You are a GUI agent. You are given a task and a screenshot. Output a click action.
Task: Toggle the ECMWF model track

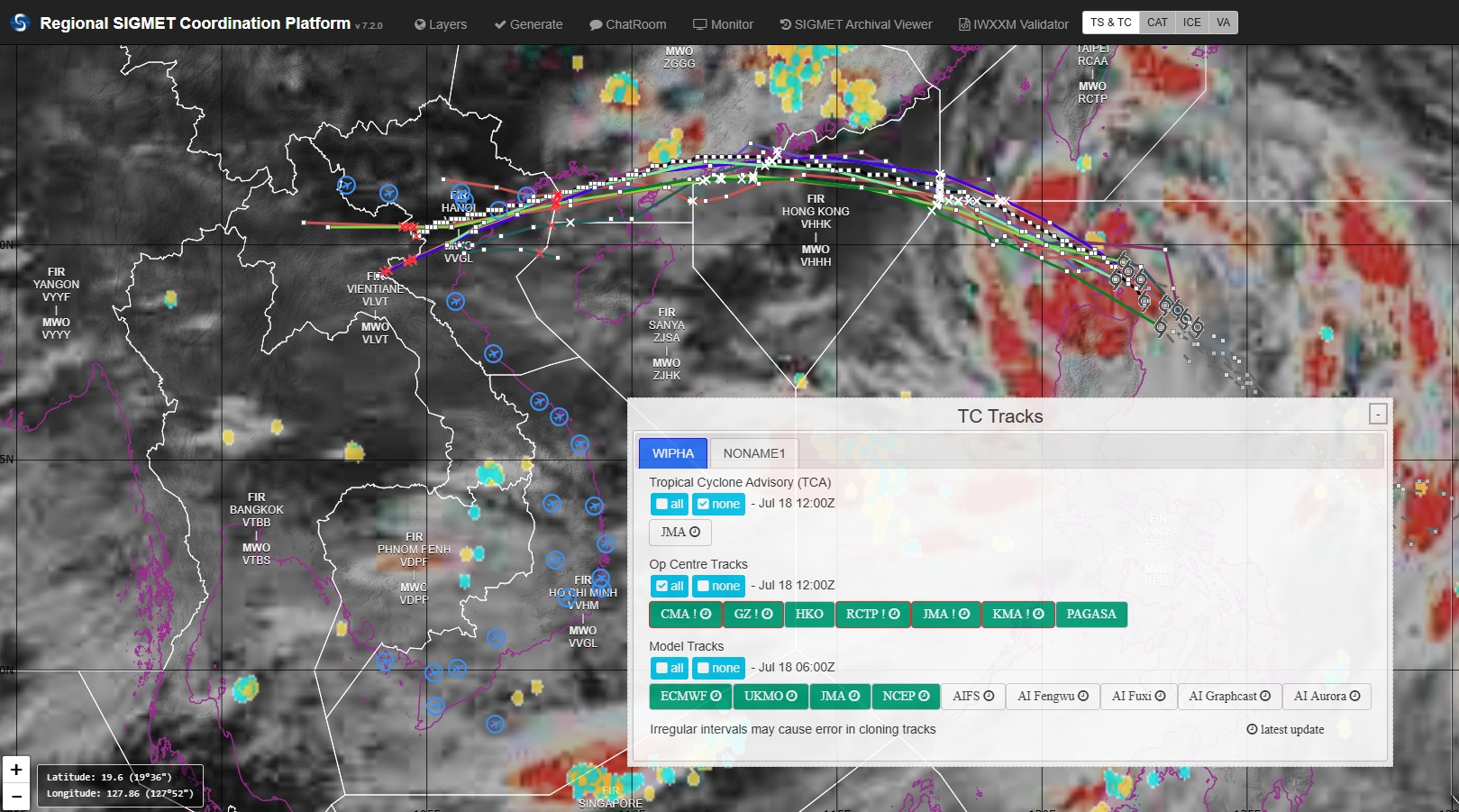pos(690,696)
